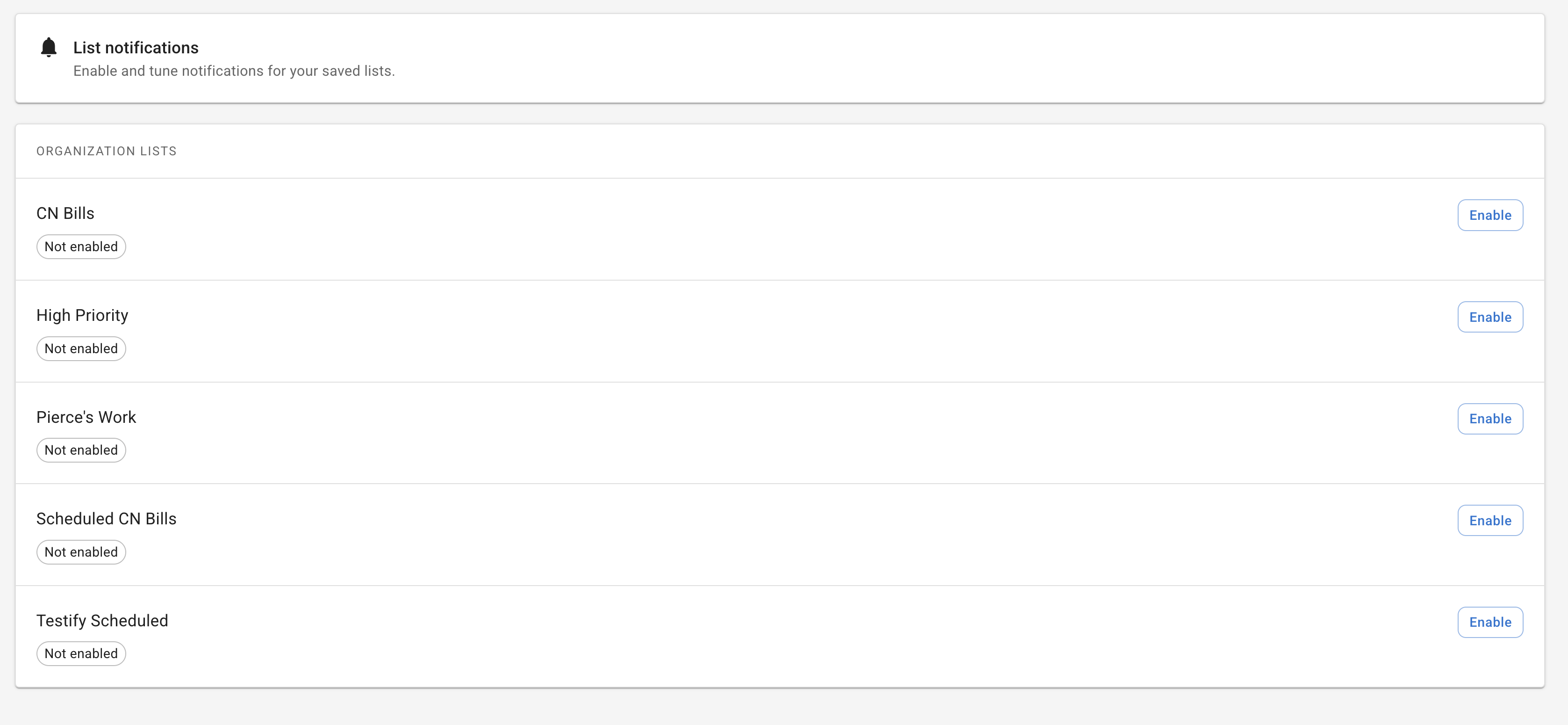Click the bell notifications icon
This screenshot has height=725, width=1568.
pos(49,48)
